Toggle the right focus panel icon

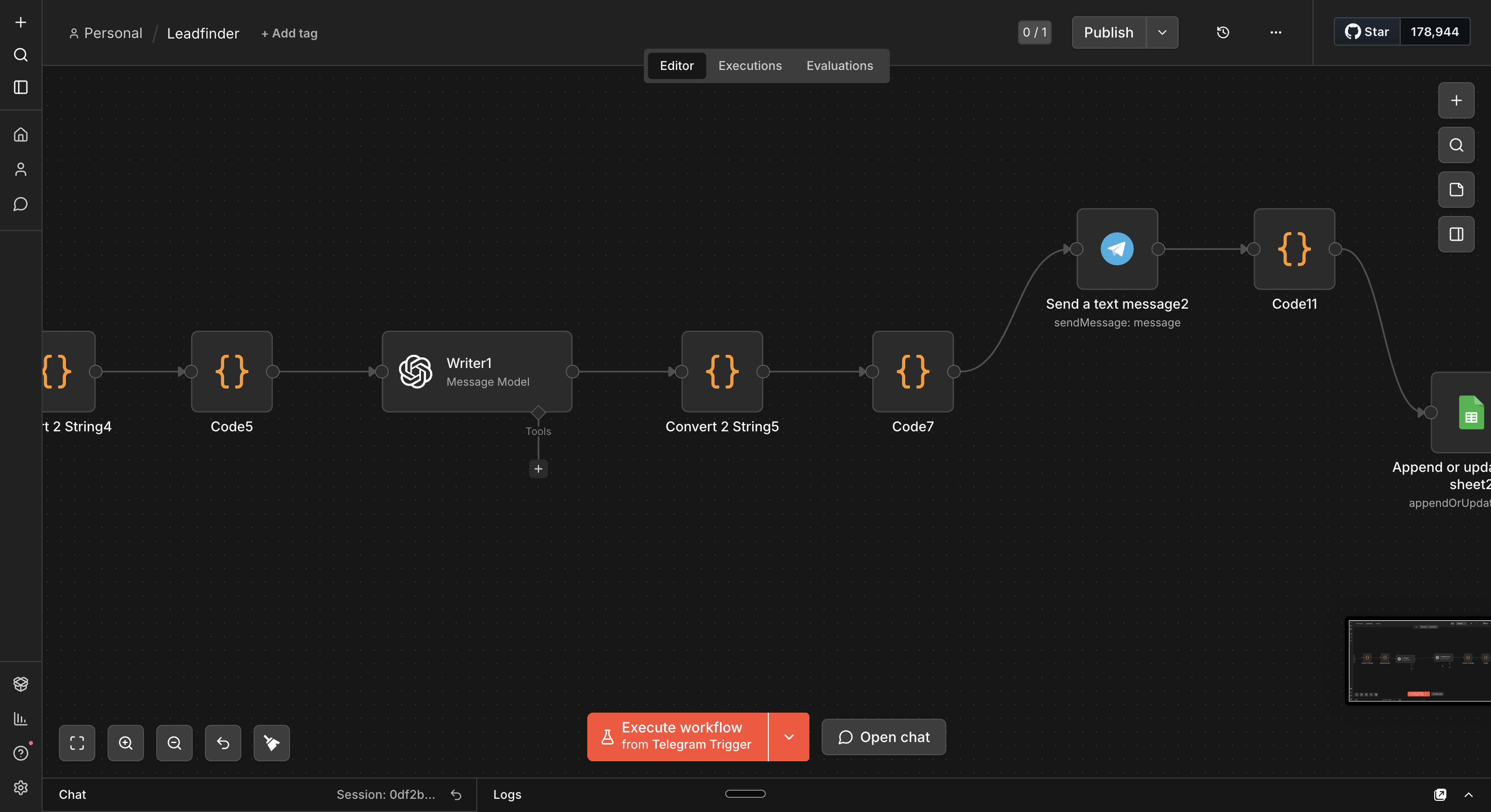(1455, 234)
